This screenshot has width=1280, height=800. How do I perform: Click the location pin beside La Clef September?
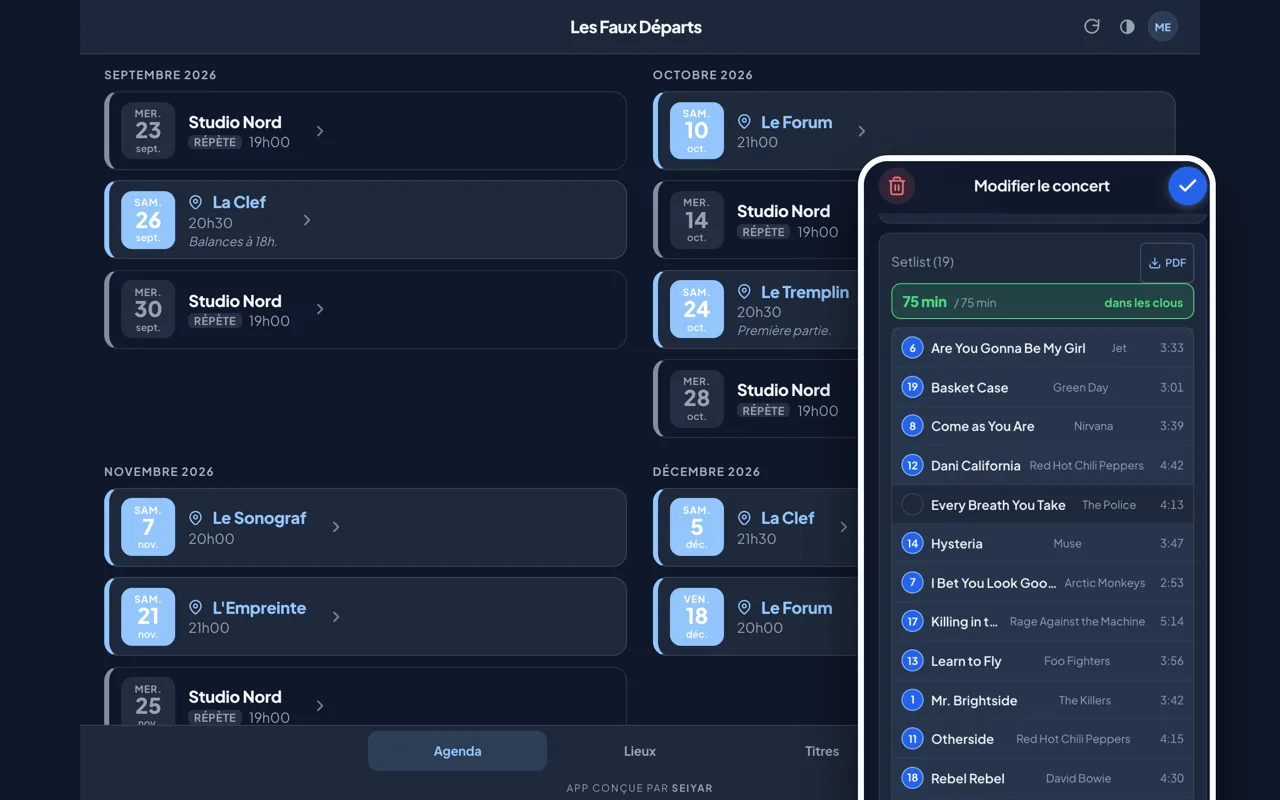[x=196, y=202]
